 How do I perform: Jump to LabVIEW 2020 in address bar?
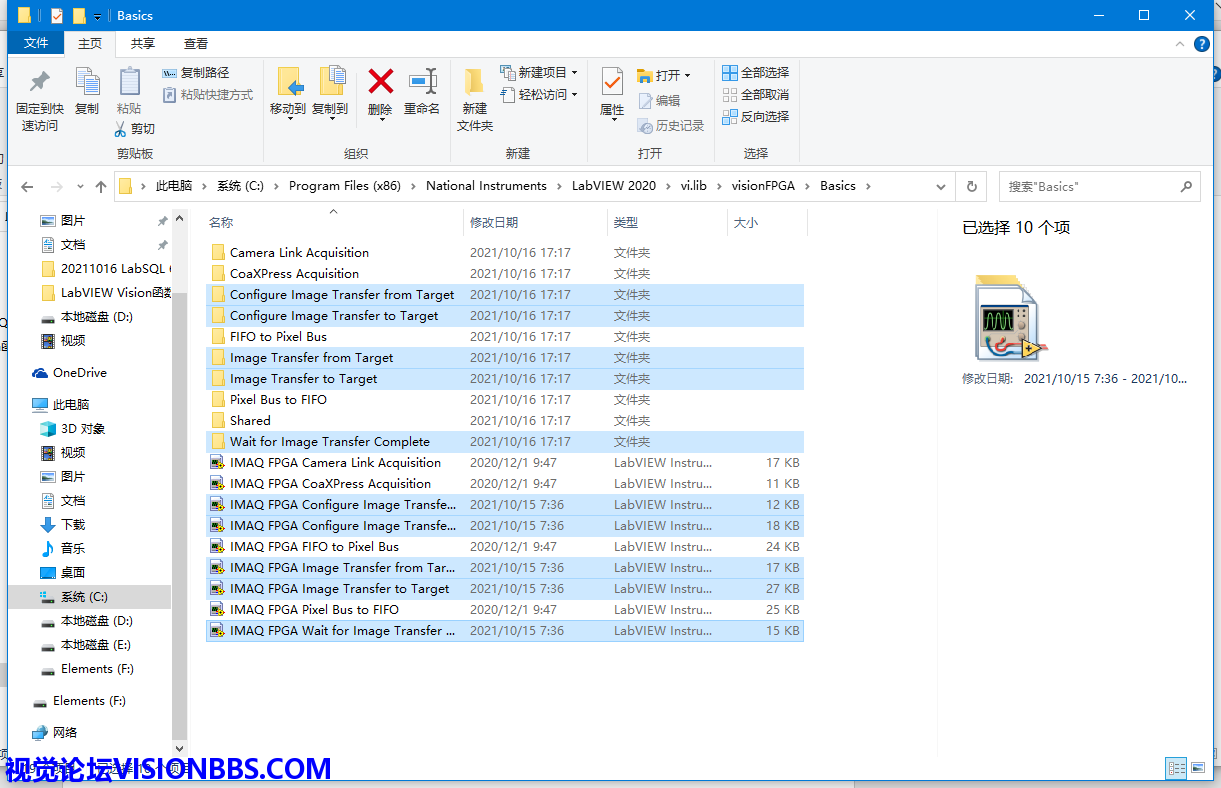pos(614,186)
